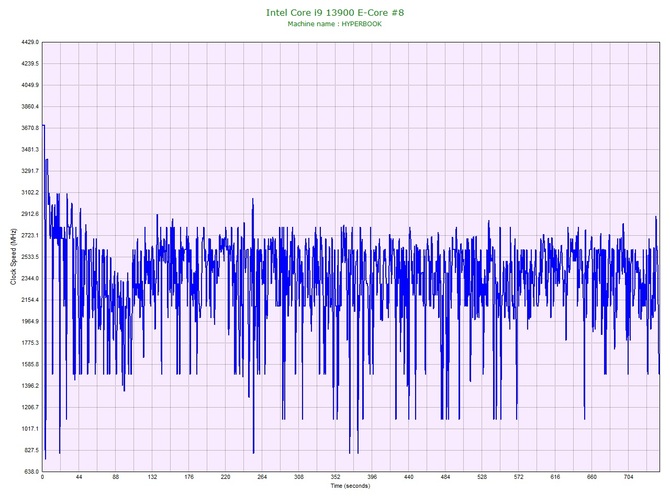Click the 2912.6 y-axis value
The height and width of the screenshot is (503, 670).
click(x=30, y=214)
